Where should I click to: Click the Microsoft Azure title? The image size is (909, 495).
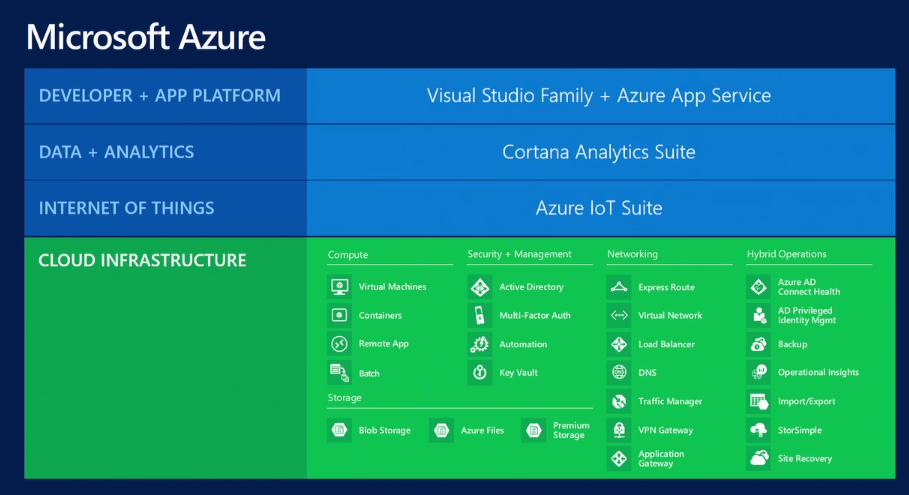tap(146, 37)
